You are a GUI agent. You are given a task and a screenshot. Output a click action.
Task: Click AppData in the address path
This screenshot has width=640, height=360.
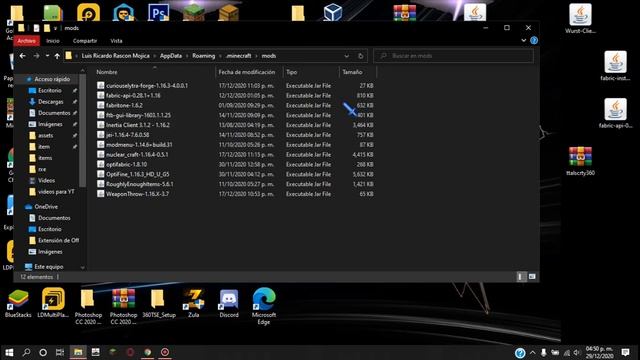coord(171,56)
